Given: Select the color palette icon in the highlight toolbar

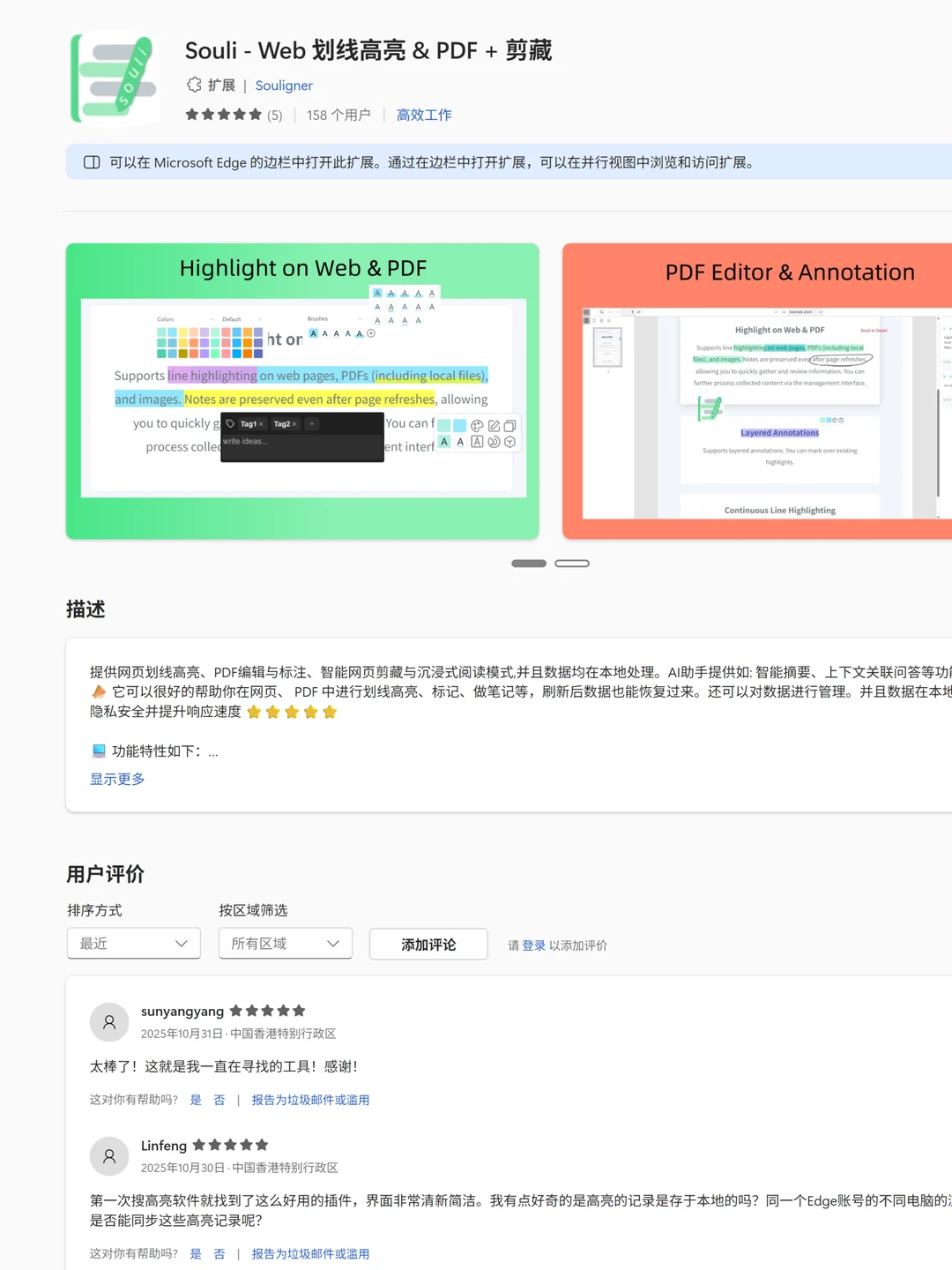Looking at the screenshot, I should [477, 425].
